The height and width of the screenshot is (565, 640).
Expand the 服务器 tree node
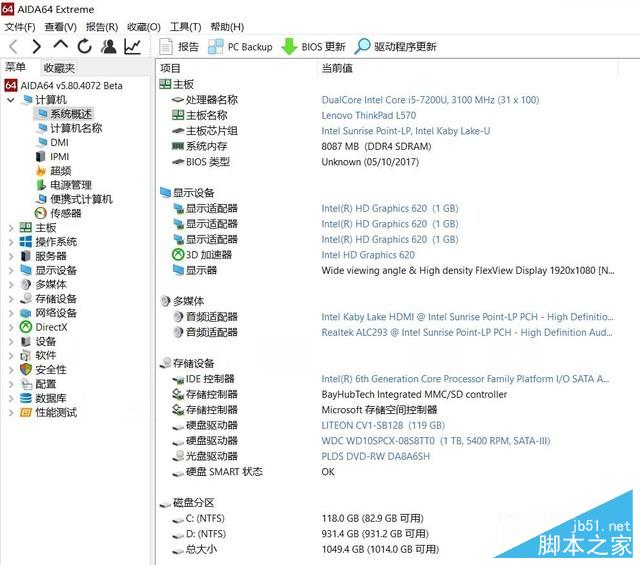click(x=11, y=256)
